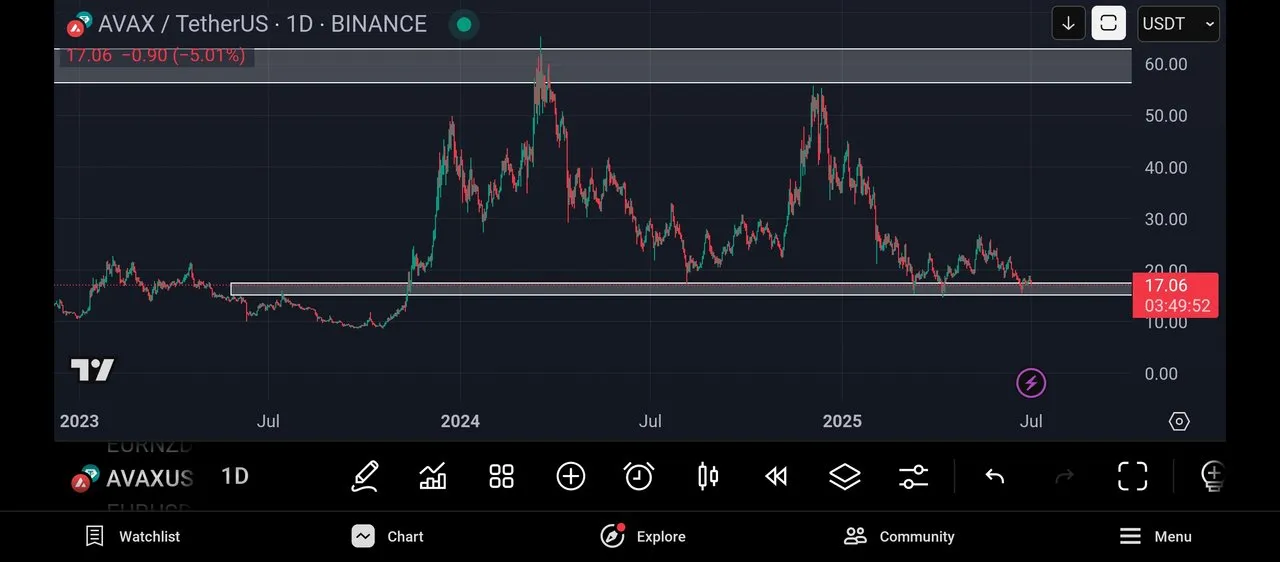Screen dimensions: 1280x562
Task: Enter fullscreen mode icon
Action: pos(1132,476)
